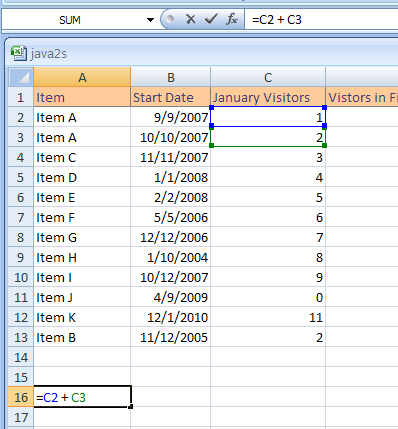Click the 'Item I' cell
This screenshot has height=429, width=398.
coord(82,277)
